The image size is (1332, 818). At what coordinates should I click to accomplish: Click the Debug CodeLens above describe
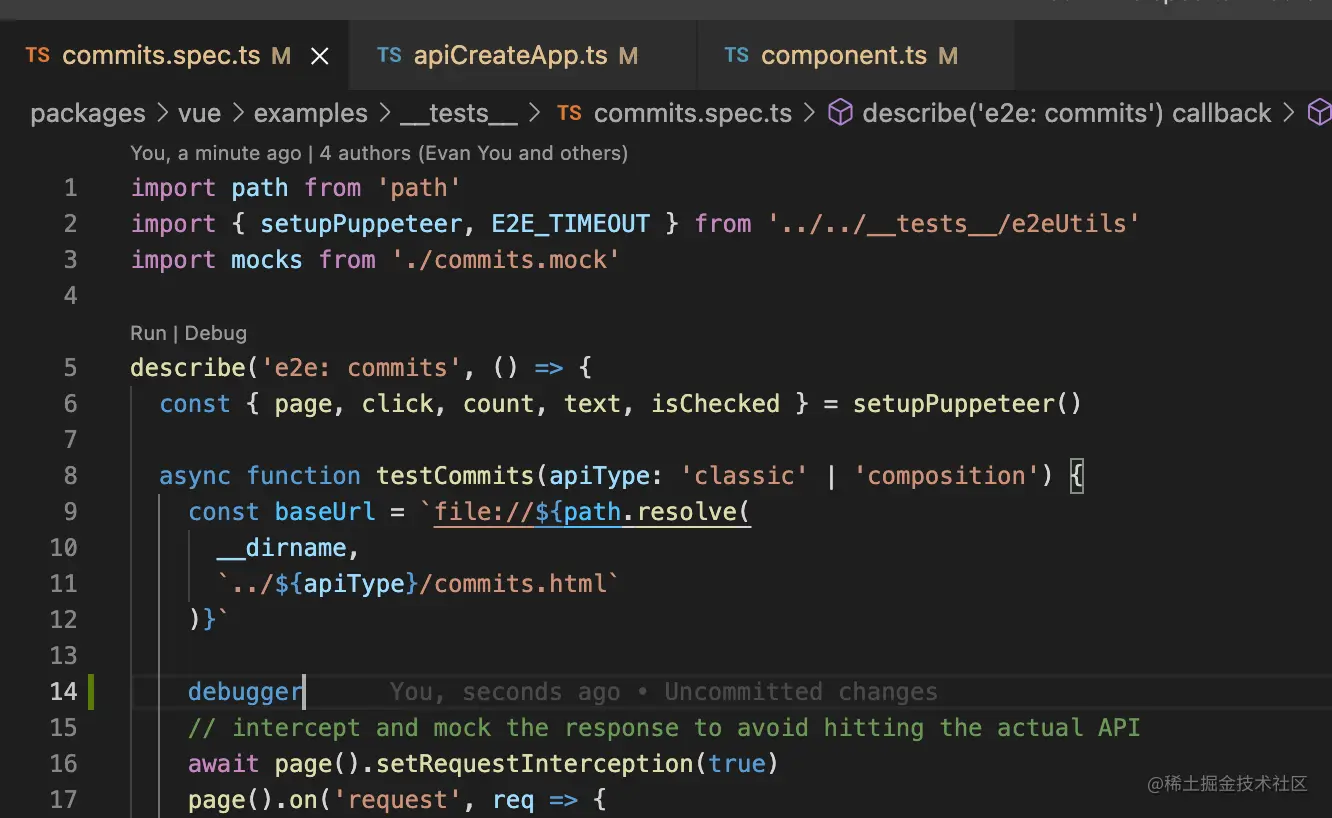215,333
